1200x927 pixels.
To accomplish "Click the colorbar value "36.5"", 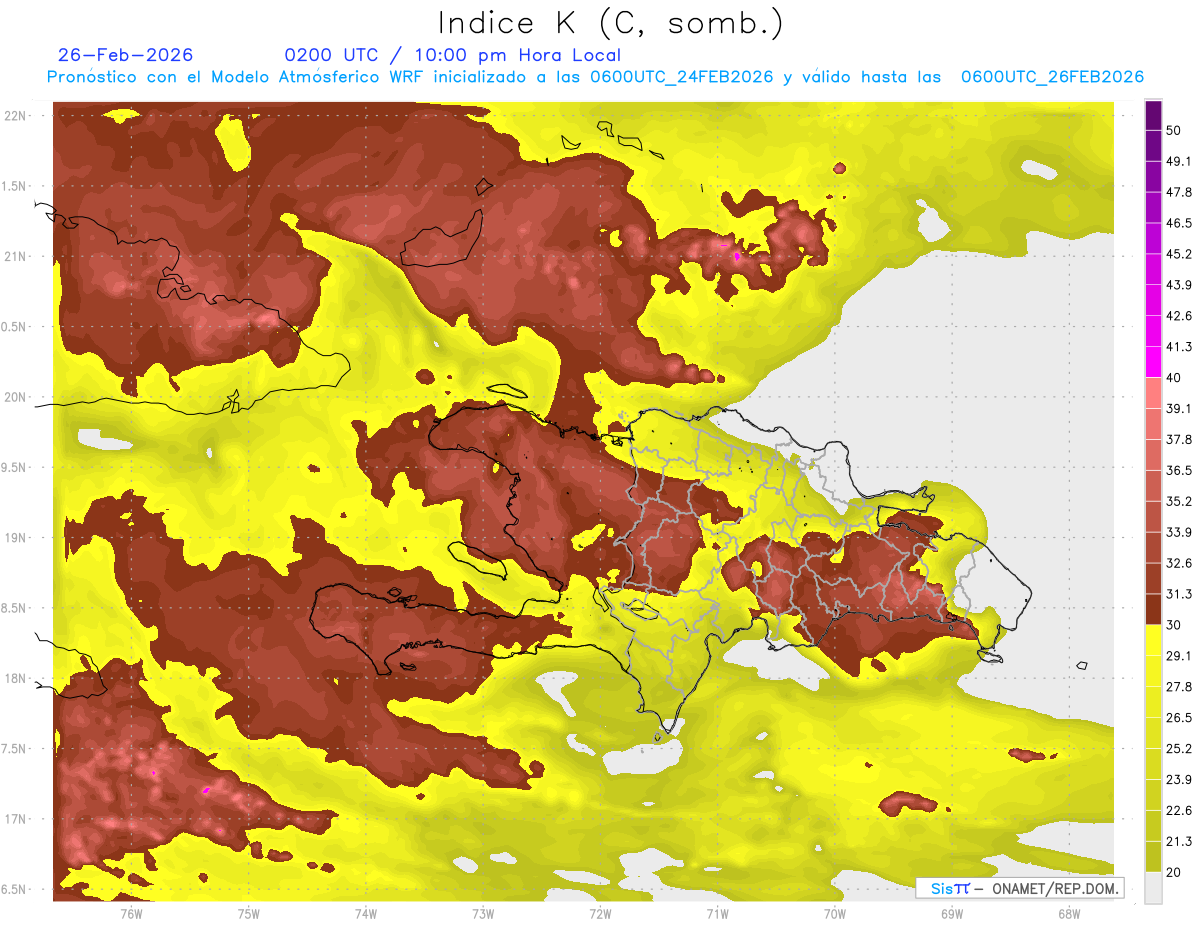I will [1179, 470].
